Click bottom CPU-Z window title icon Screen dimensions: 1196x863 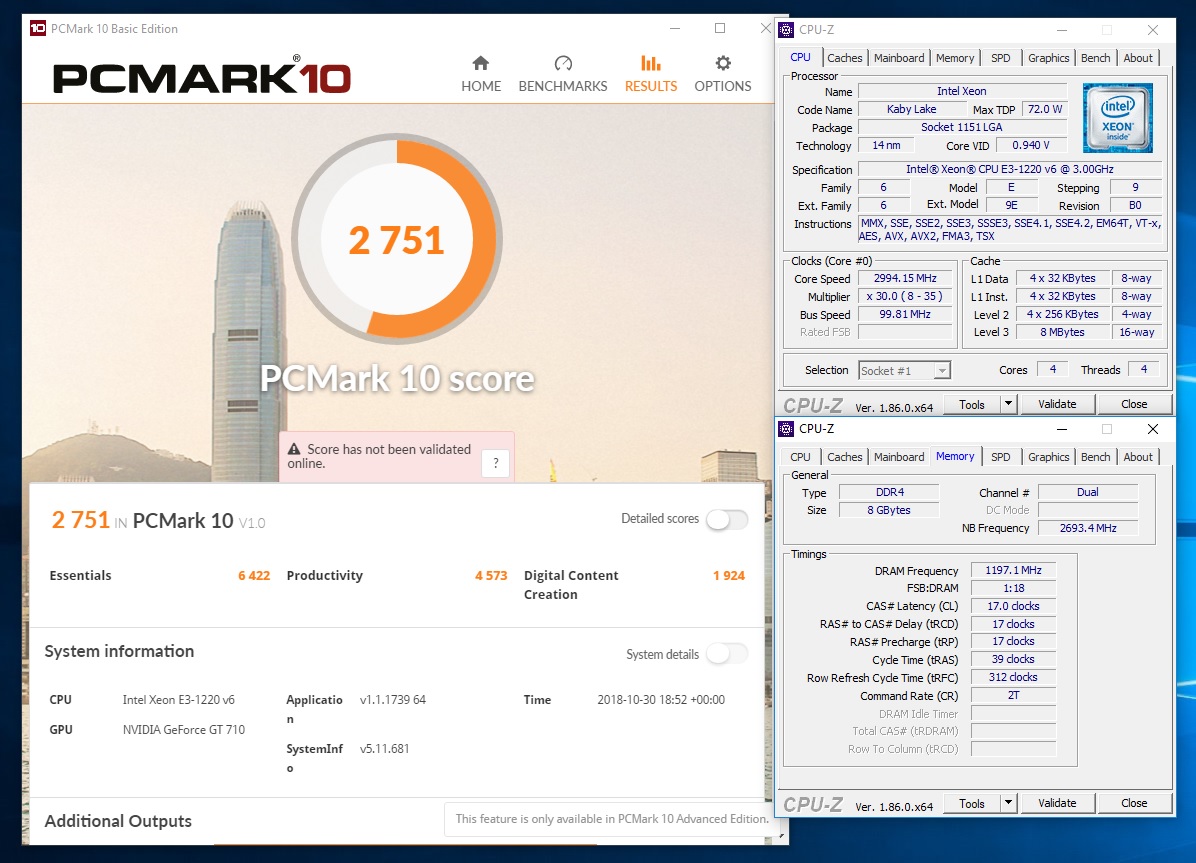[x=786, y=429]
